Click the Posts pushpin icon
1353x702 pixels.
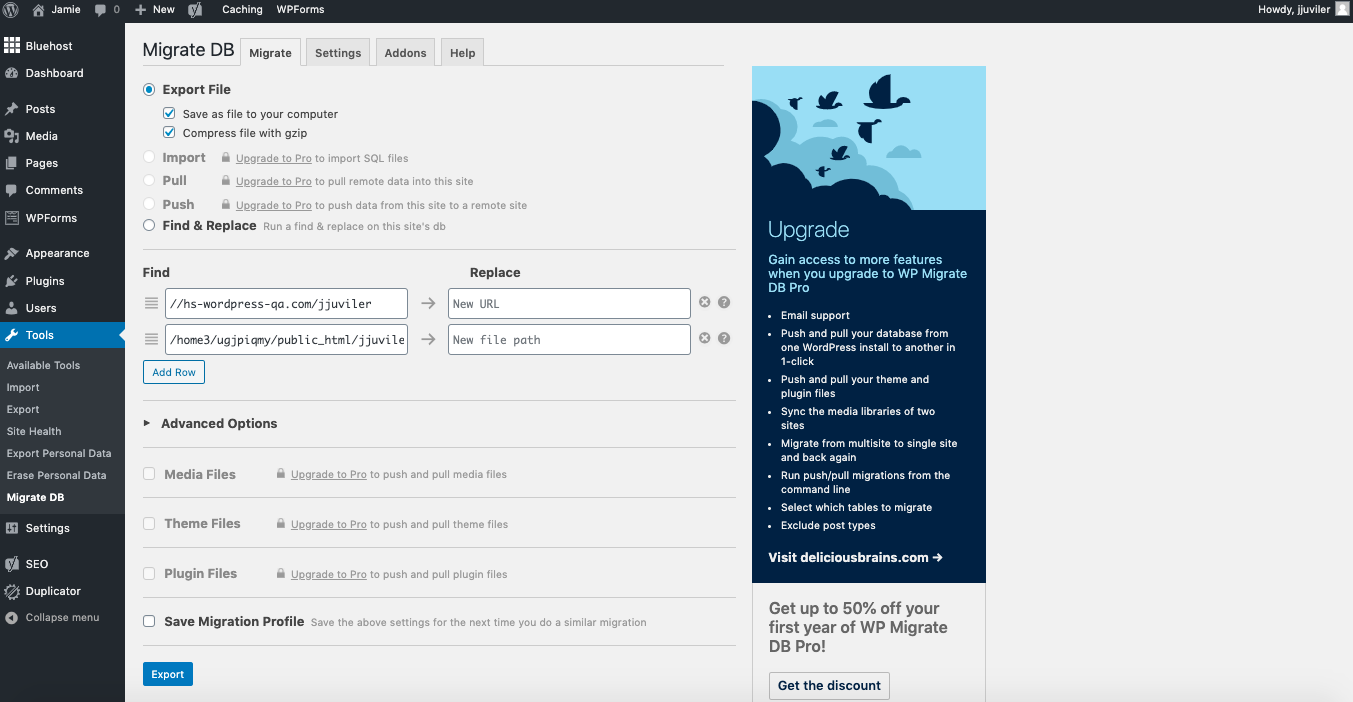pos(12,109)
